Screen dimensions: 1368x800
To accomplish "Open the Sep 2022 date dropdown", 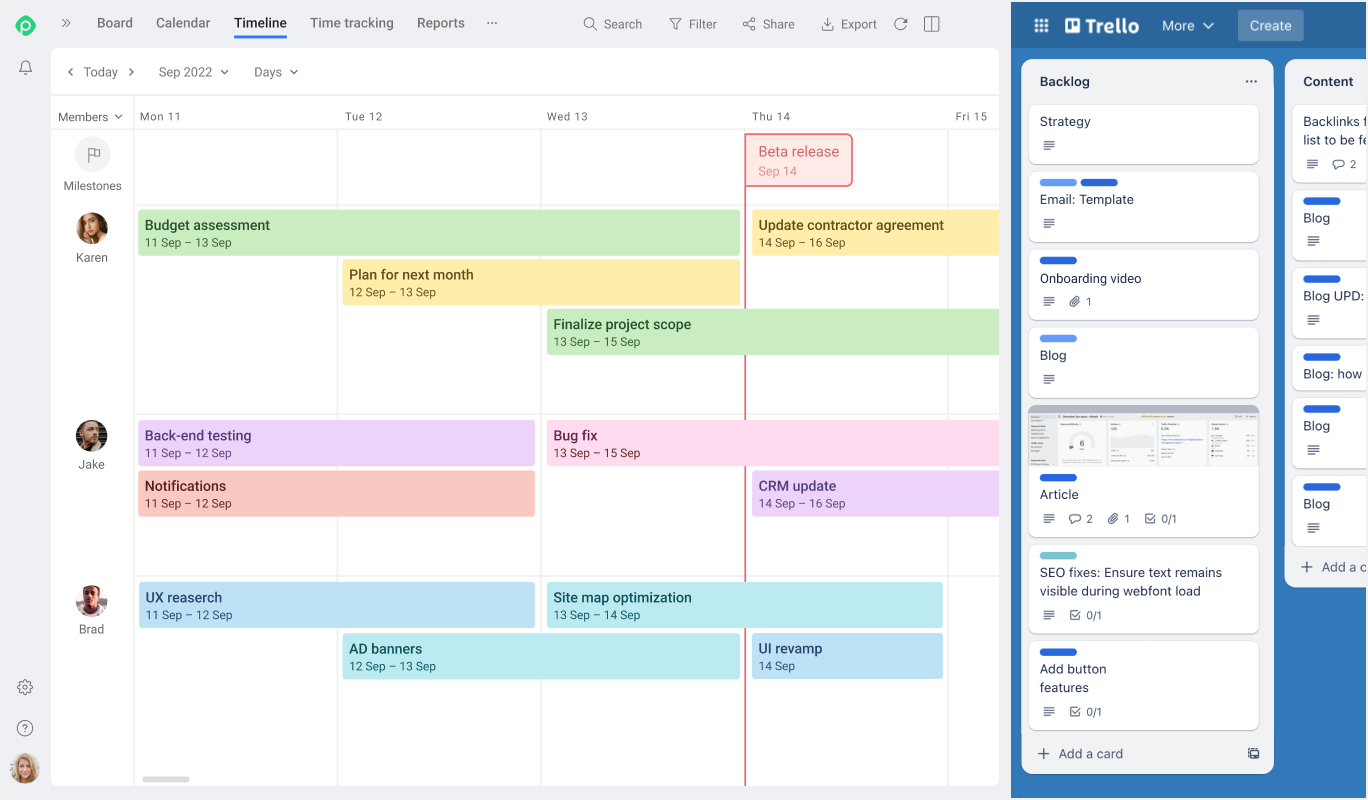I will pyautogui.click(x=193, y=71).
